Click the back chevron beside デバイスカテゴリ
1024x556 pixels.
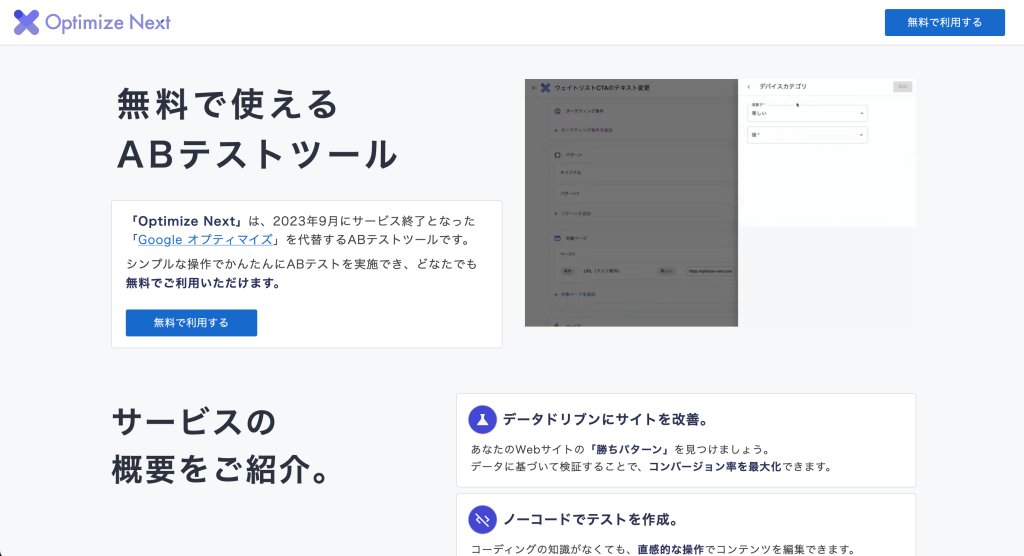748,87
